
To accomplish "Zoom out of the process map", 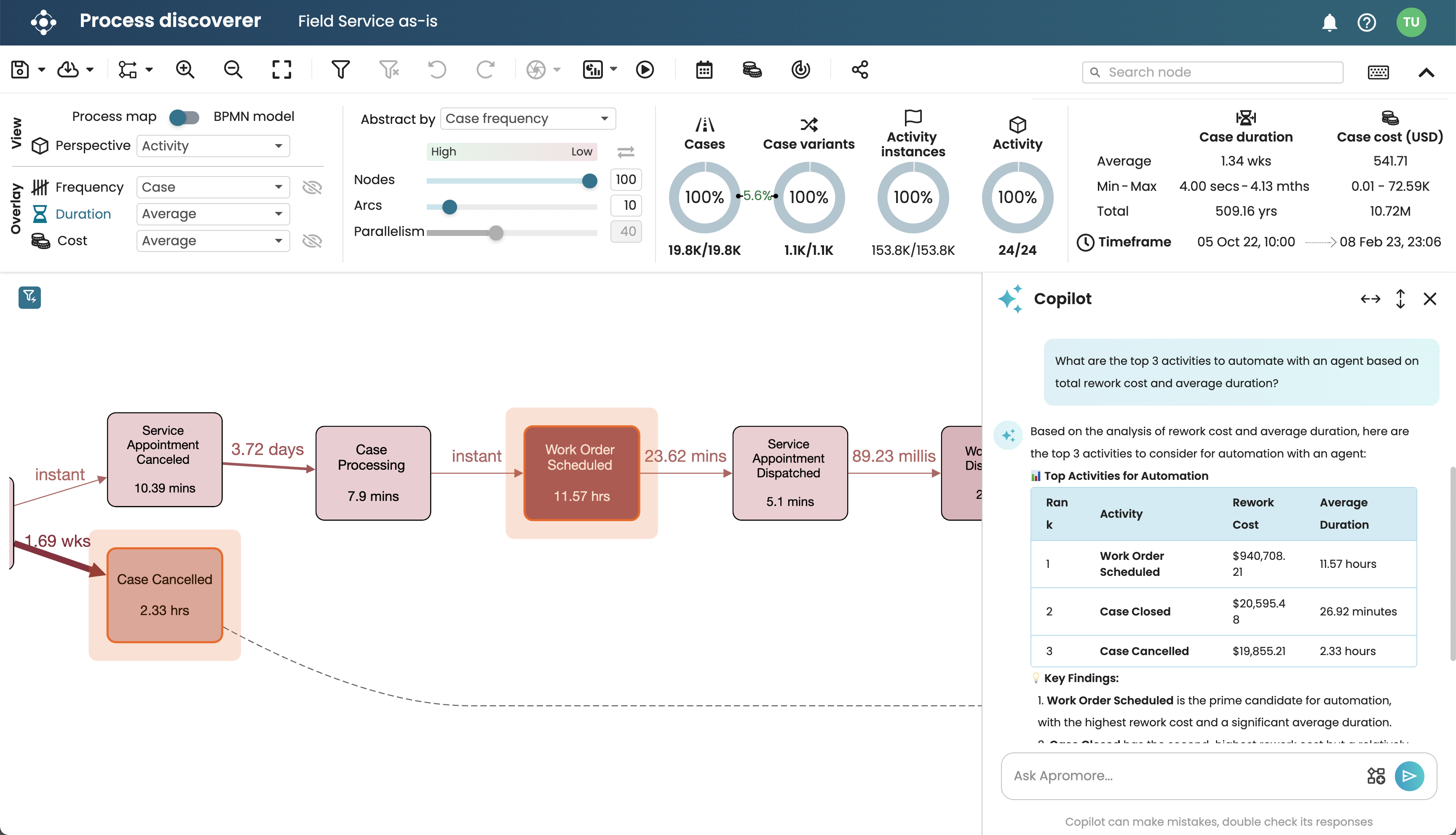I will tap(233, 70).
